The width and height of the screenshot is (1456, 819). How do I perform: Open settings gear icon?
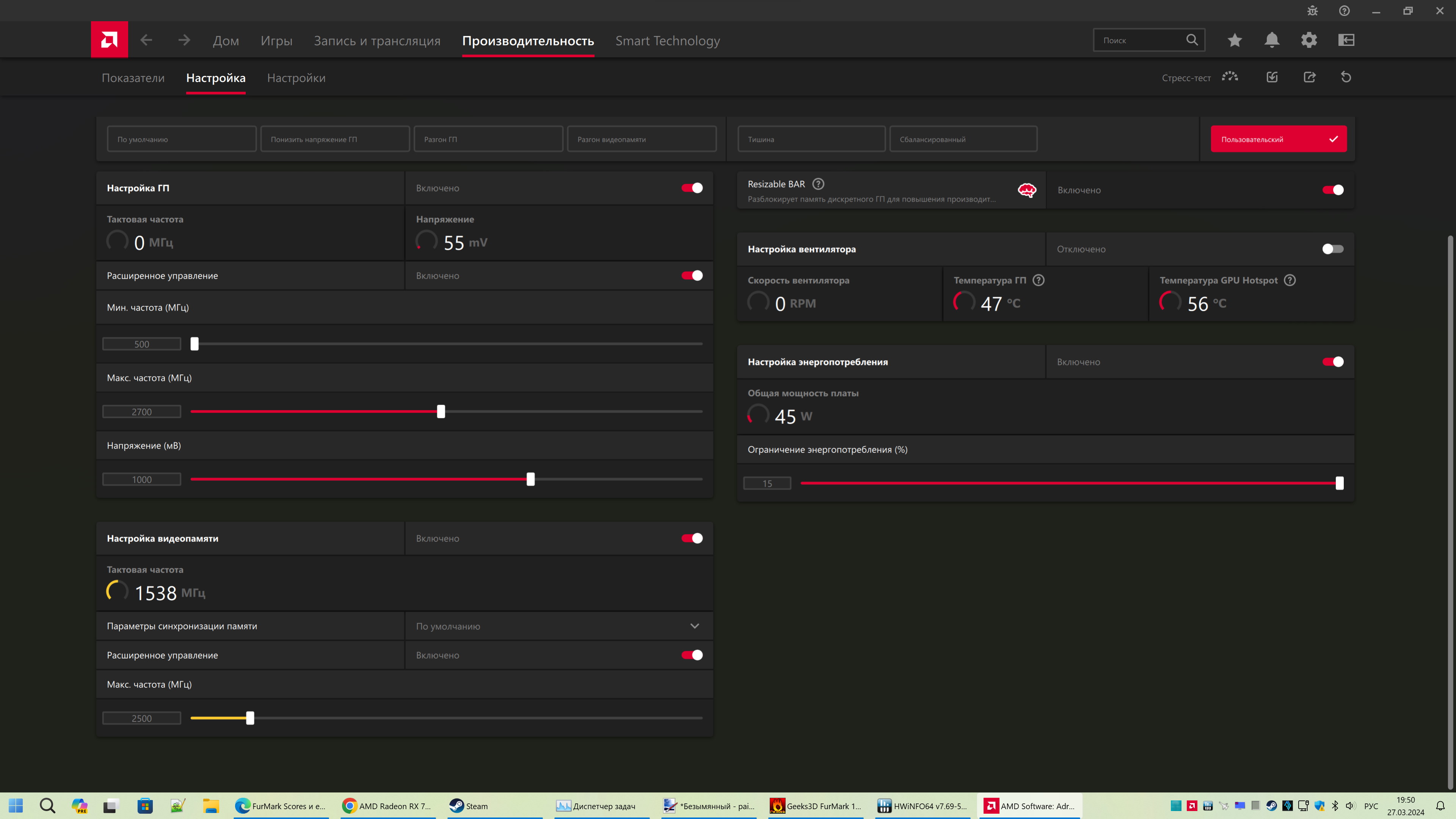pyautogui.click(x=1309, y=40)
